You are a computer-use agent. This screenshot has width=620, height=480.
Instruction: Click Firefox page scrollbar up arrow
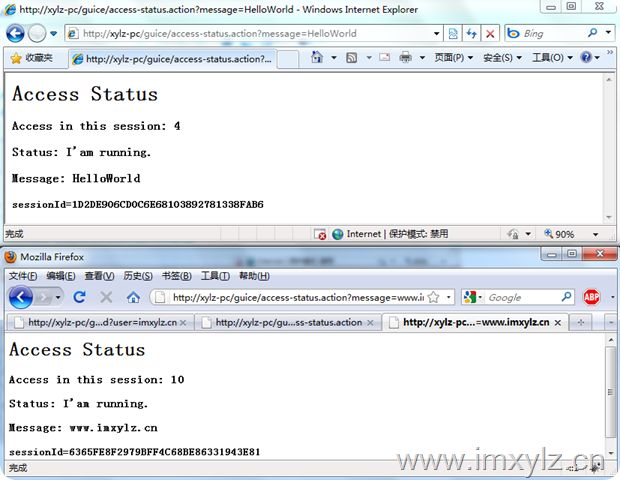coord(611,340)
